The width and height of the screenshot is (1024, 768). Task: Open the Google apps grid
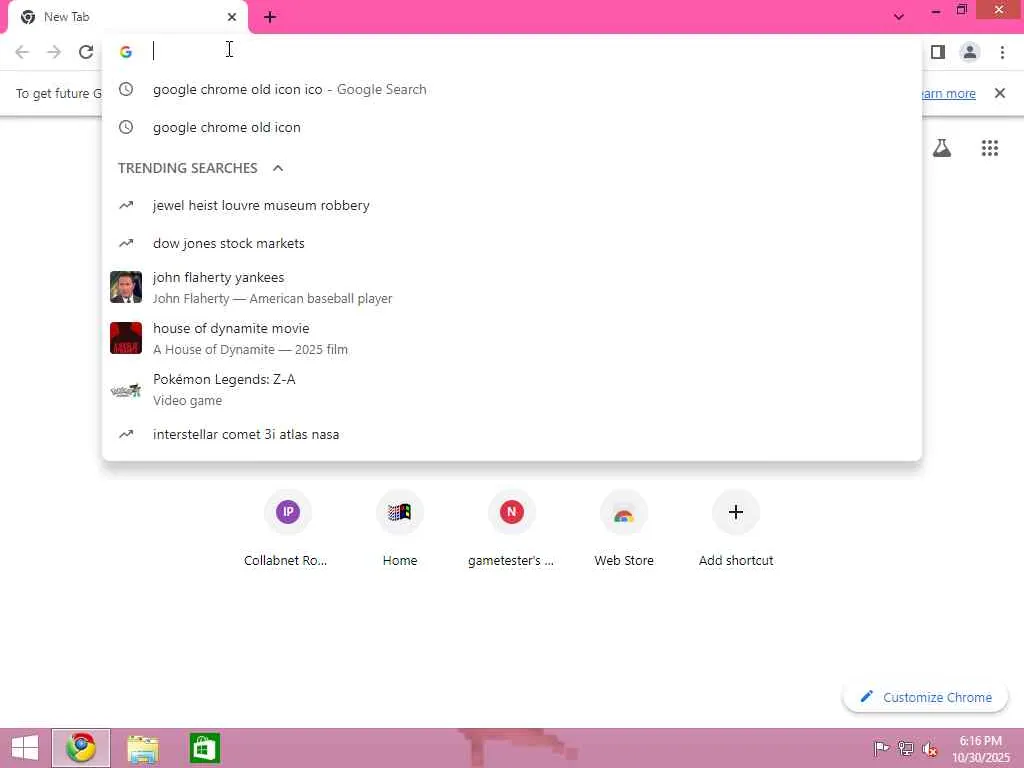[x=990, y=148]
